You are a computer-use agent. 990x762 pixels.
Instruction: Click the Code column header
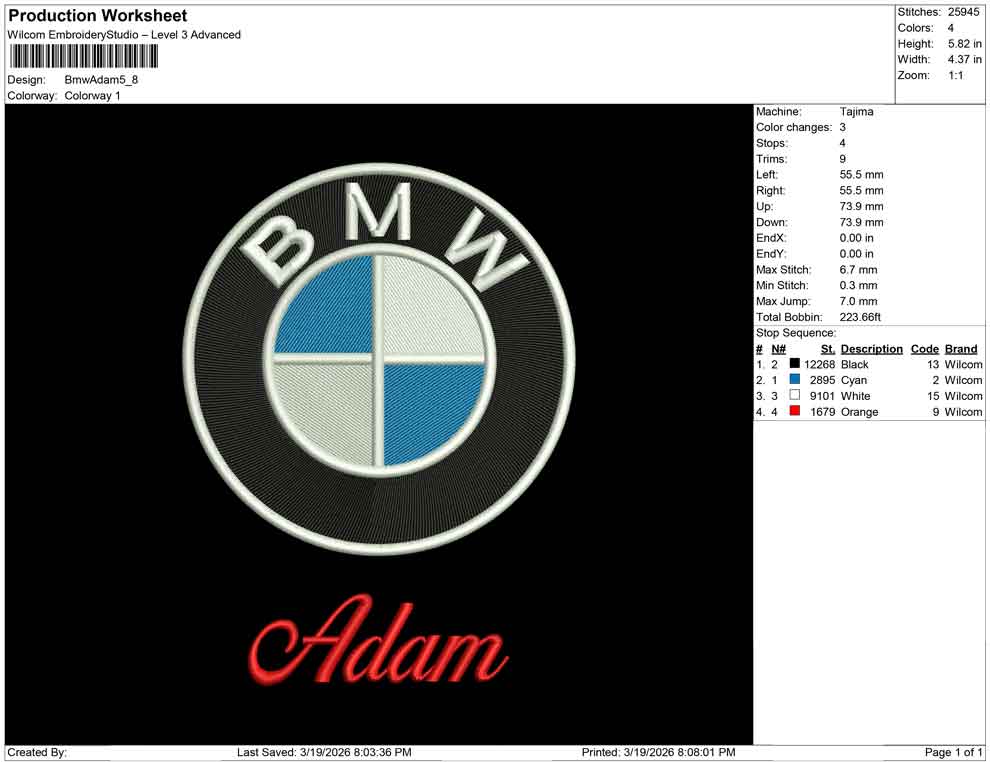tap(924, 349)
